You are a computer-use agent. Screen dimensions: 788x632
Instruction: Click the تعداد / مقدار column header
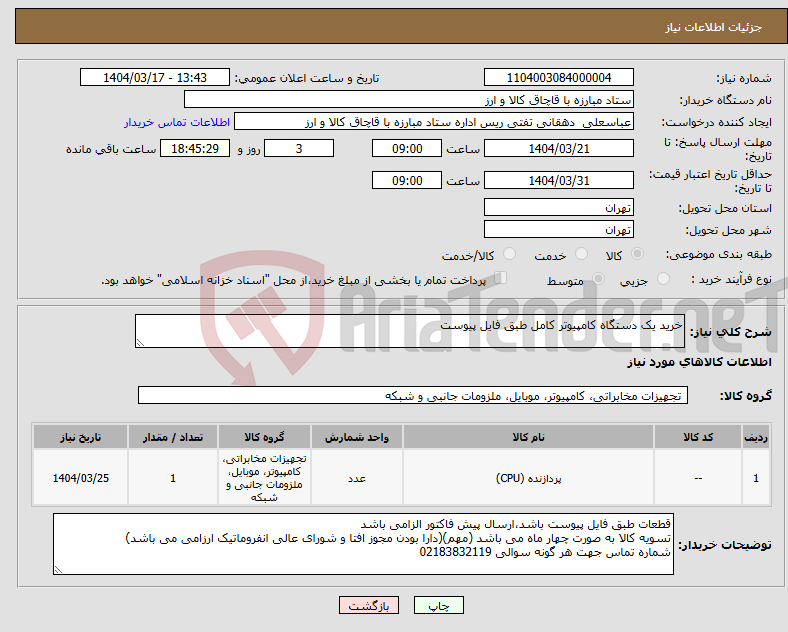pos(173,437)
